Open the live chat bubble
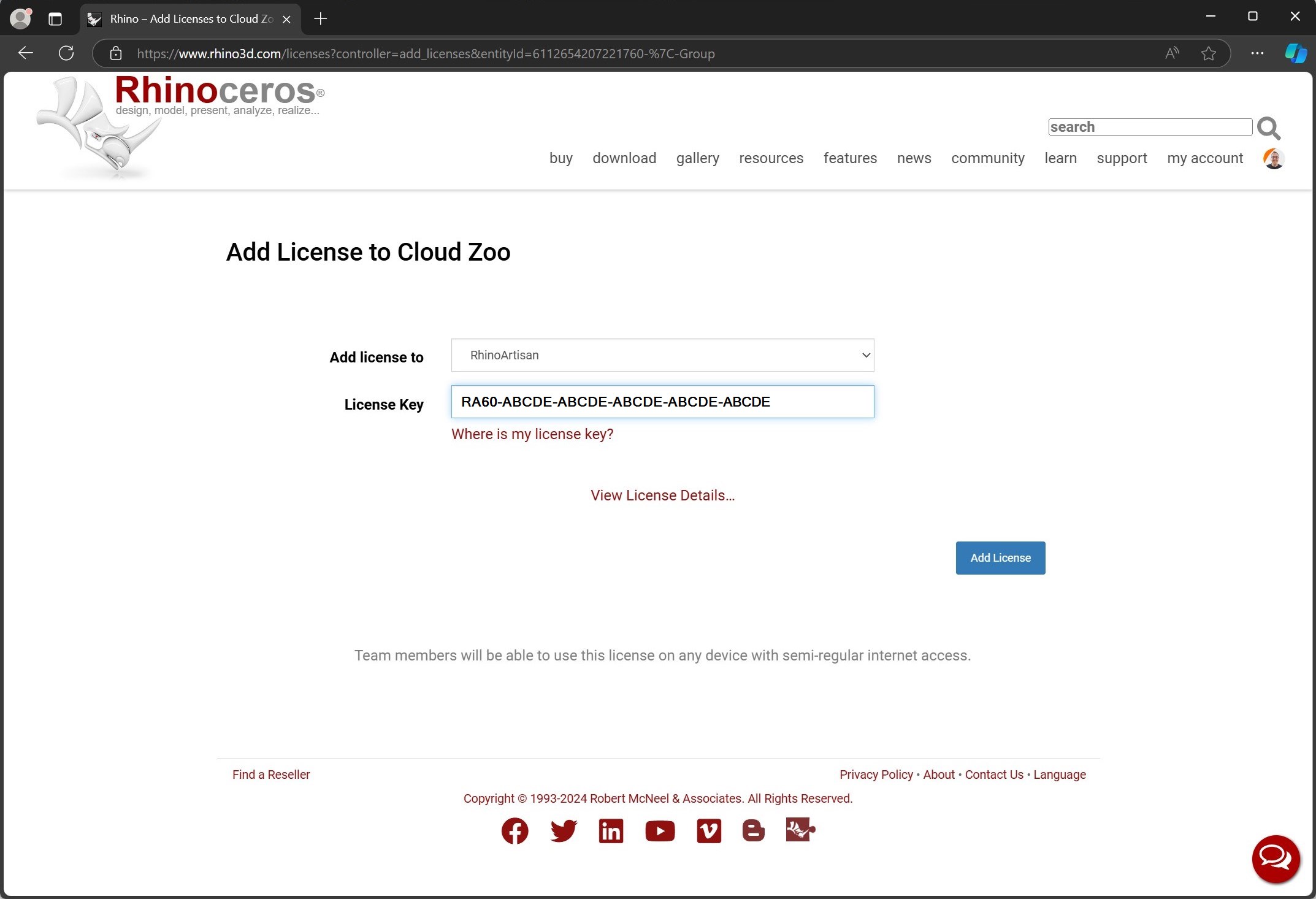The image size is (1316, 899). (x=1276, y=859)
